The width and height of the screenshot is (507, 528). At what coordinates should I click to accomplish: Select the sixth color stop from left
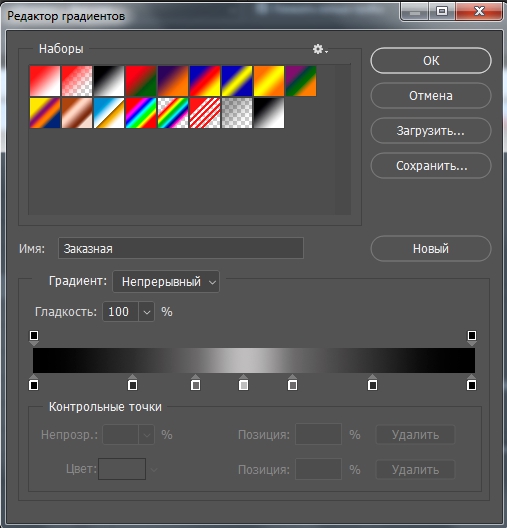click(x=372, y=383)
